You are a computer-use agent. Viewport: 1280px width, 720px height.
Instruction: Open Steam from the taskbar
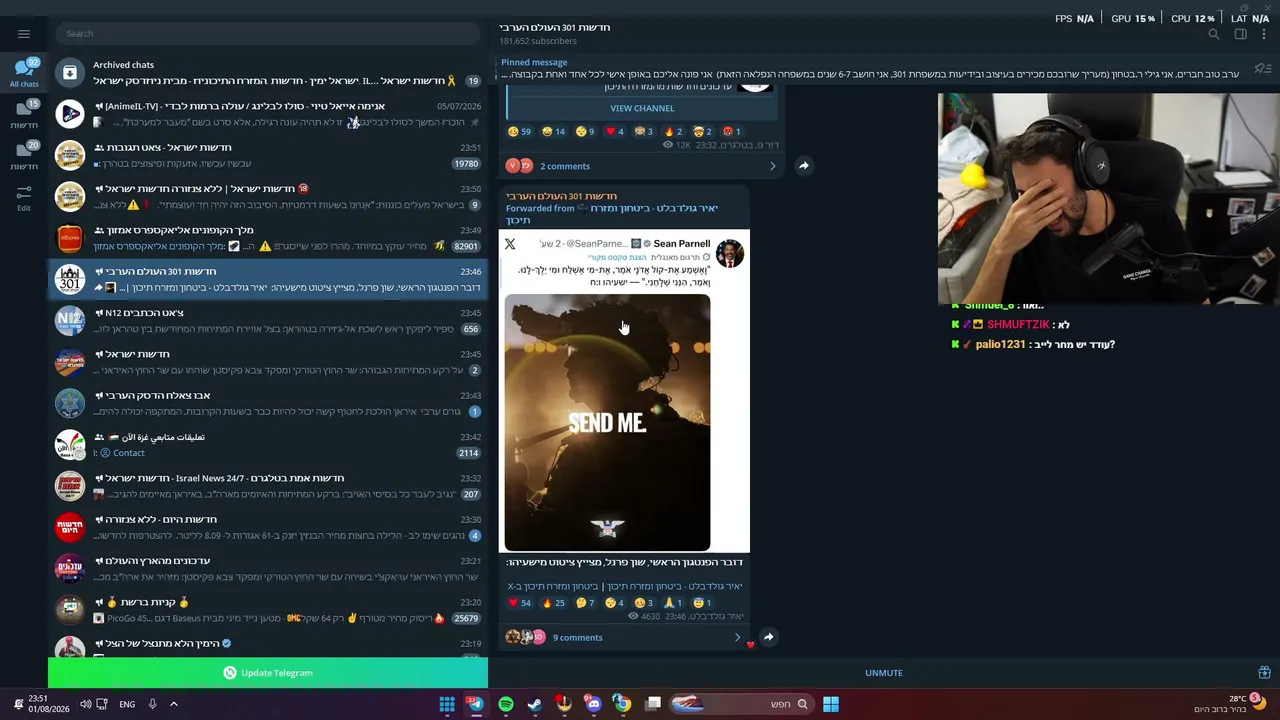point(534,704)
